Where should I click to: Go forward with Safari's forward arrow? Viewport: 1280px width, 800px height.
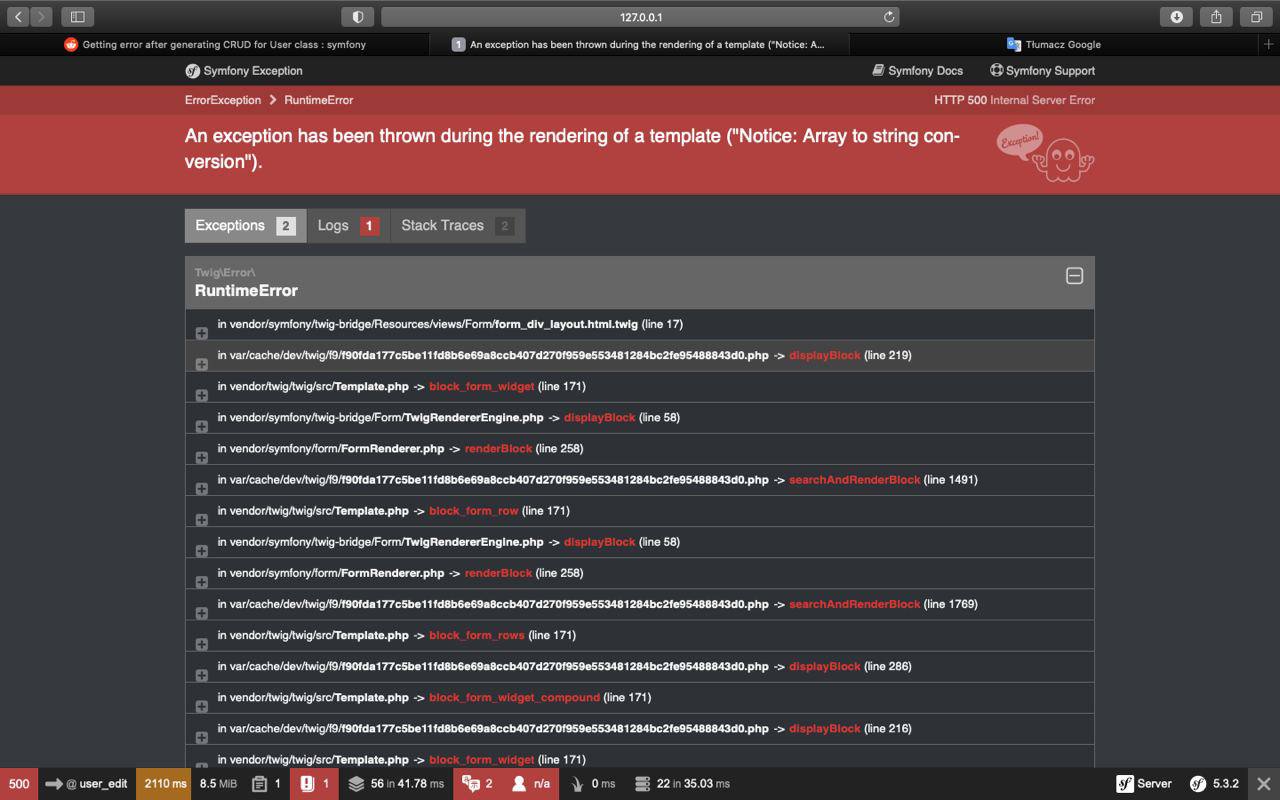(42, 16)
